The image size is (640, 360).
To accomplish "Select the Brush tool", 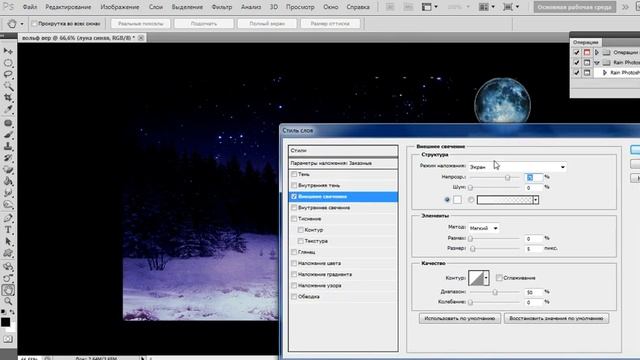I will pyautogui.click(x=8, y=135).
